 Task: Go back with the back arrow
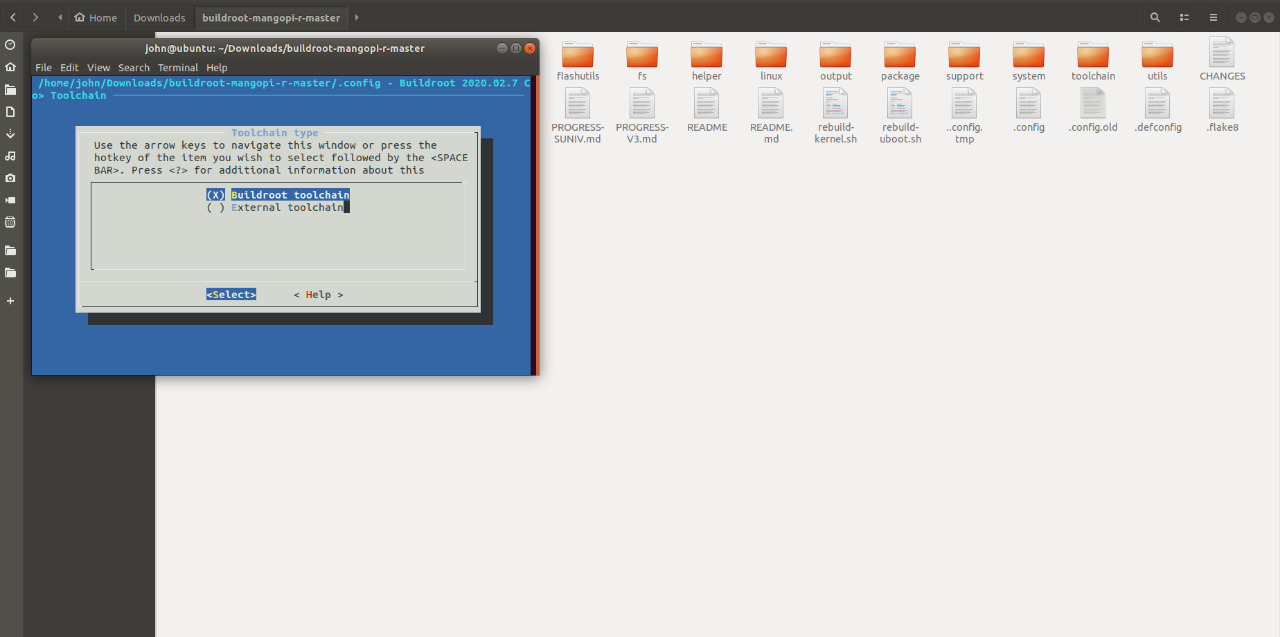click(12, 17)
